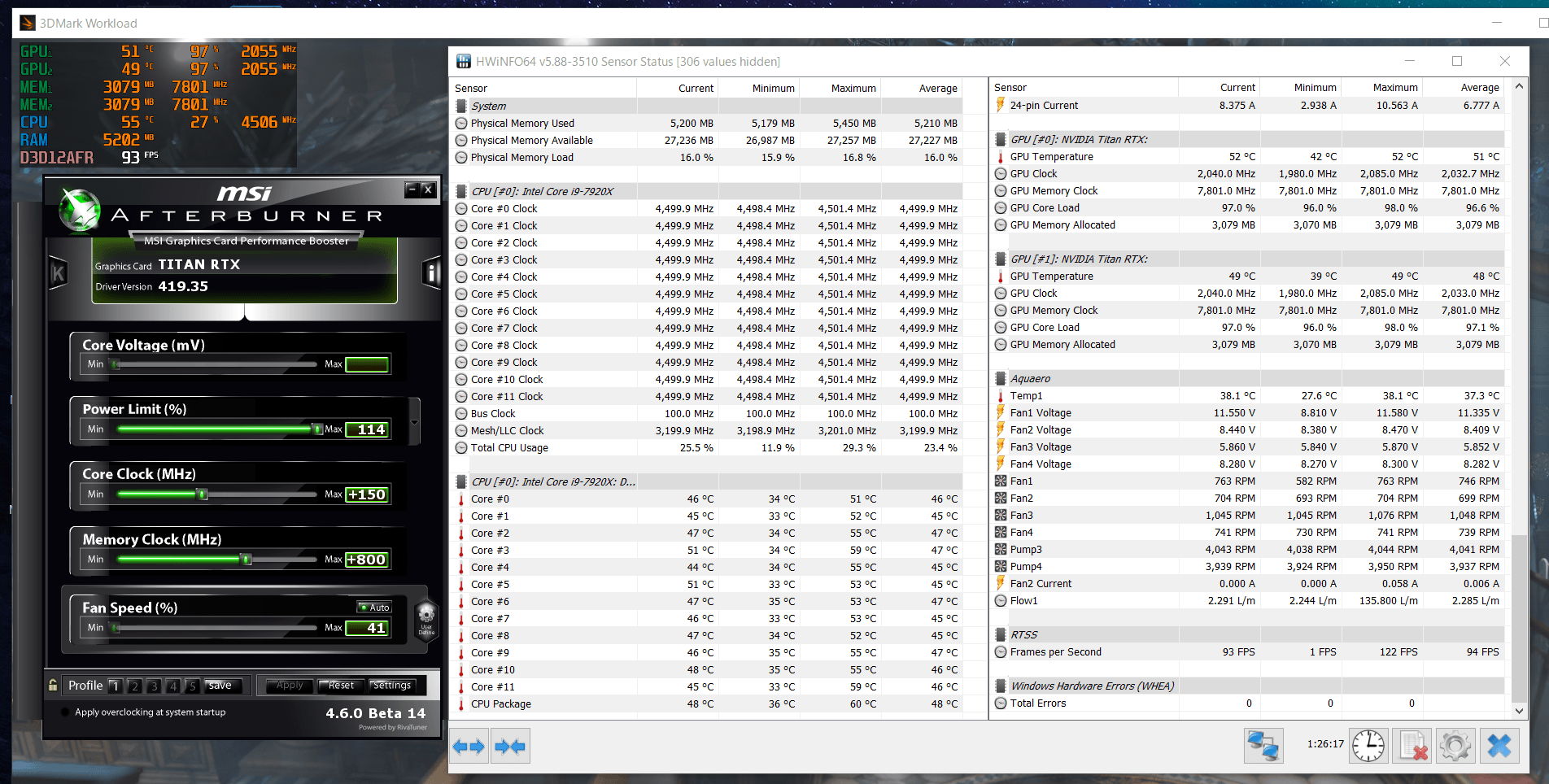Click the left pane Current column header
This screenshot has height=784, width=1549.
(x=677, y=88)
